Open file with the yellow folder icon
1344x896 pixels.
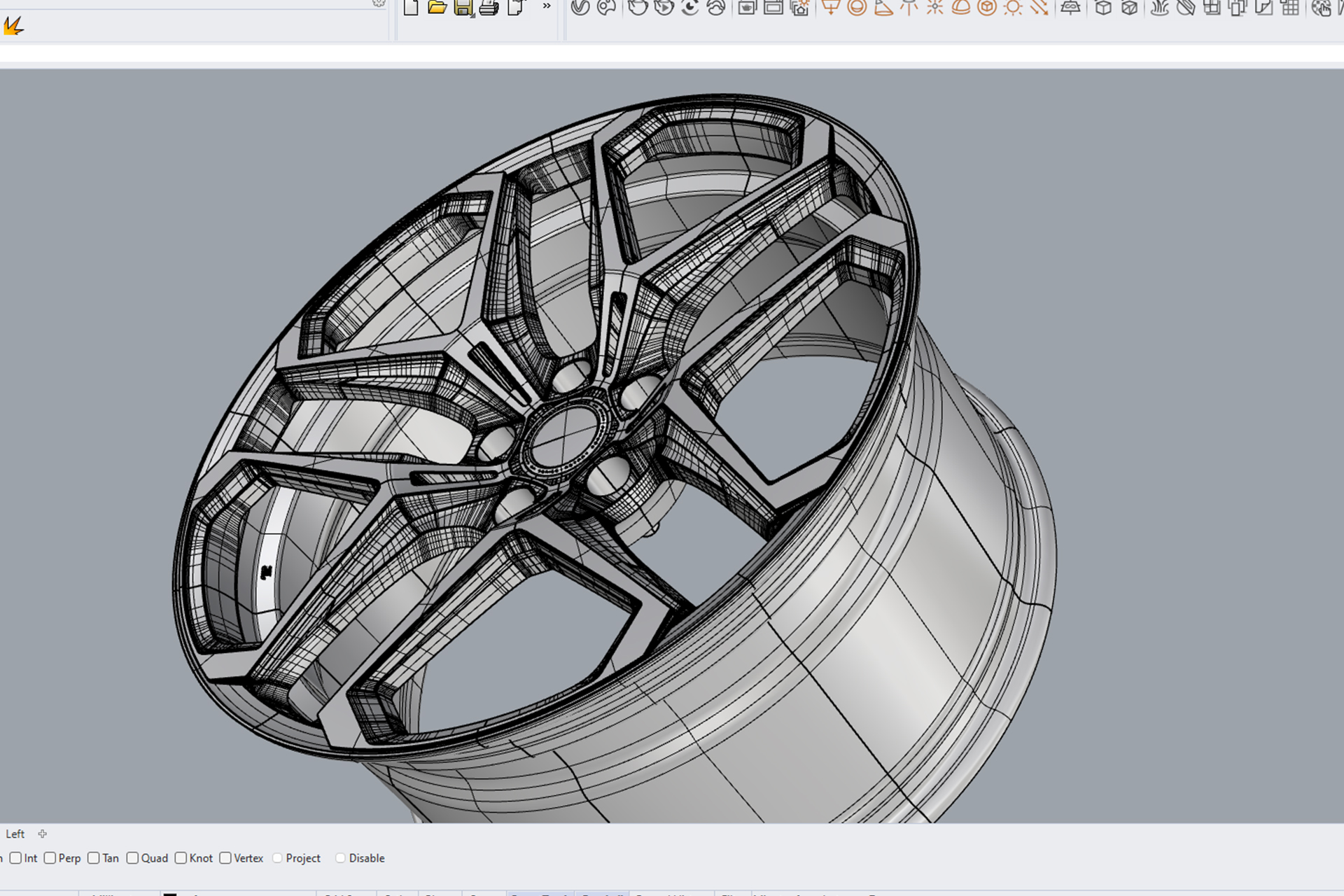coord(437,7)
